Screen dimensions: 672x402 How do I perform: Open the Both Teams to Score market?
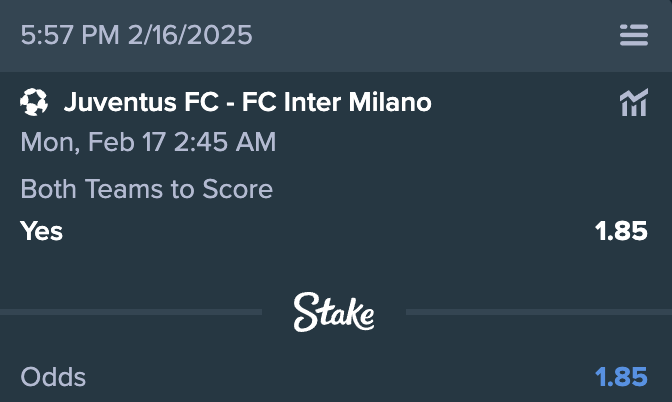[x=146, y=188]
